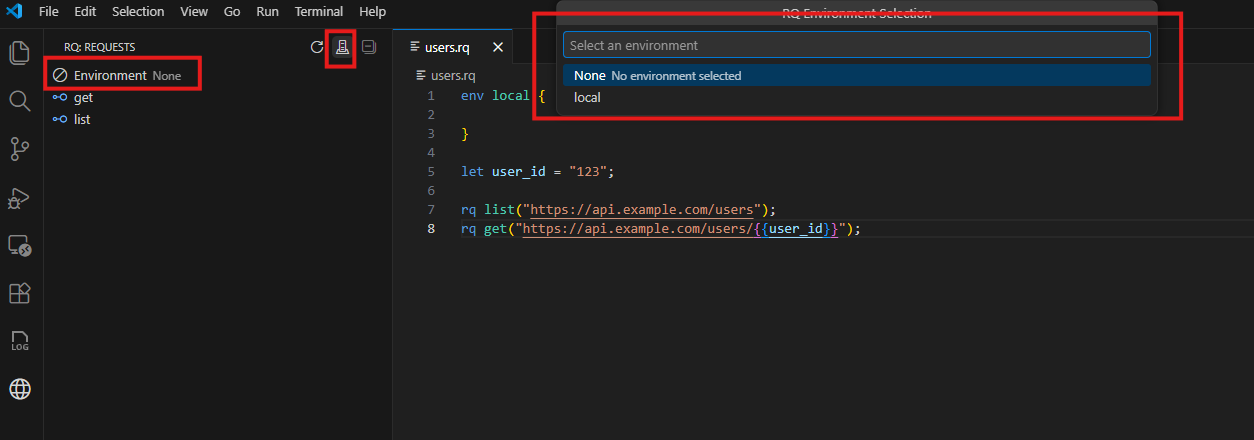Image resolution: width=1254 pixels, height=440 pixels.
Task: Open the Help menu
Action: [372, 11]
